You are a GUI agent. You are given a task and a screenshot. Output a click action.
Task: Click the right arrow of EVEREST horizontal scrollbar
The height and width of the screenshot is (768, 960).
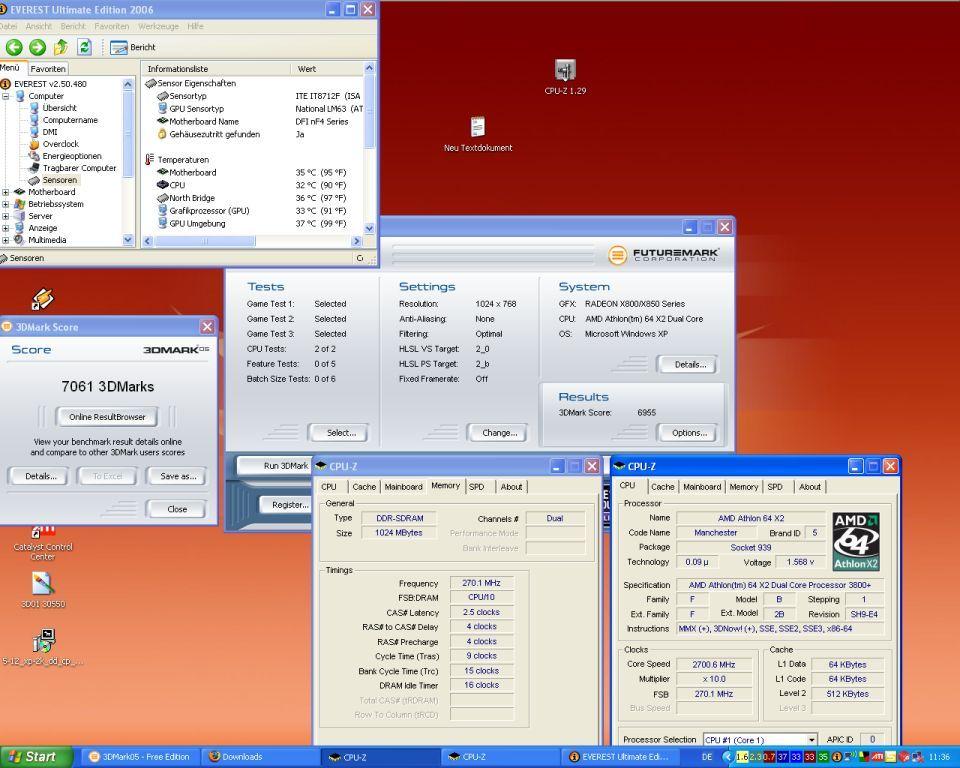tap(357, 241)
